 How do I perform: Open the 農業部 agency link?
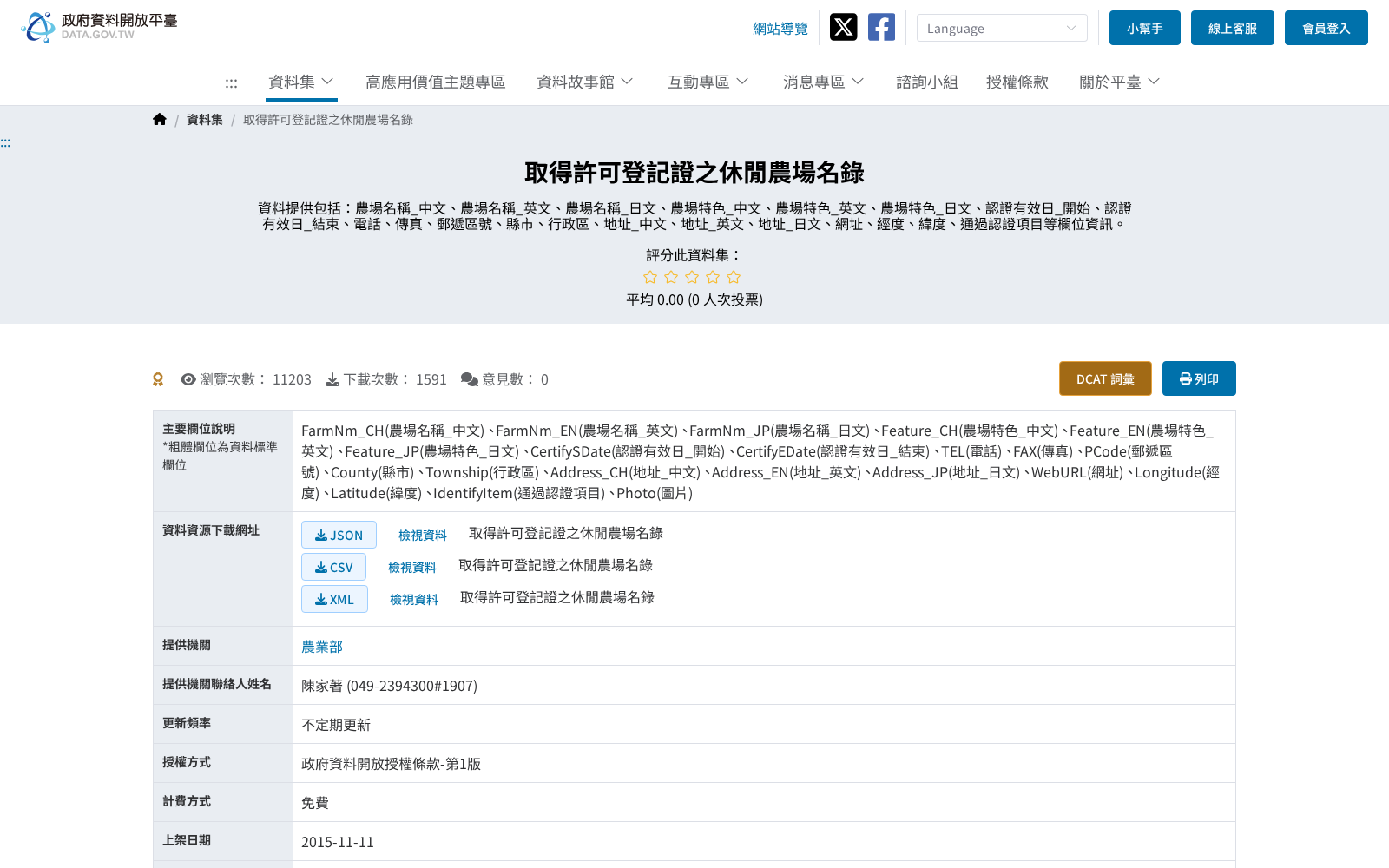click(322, 647)
